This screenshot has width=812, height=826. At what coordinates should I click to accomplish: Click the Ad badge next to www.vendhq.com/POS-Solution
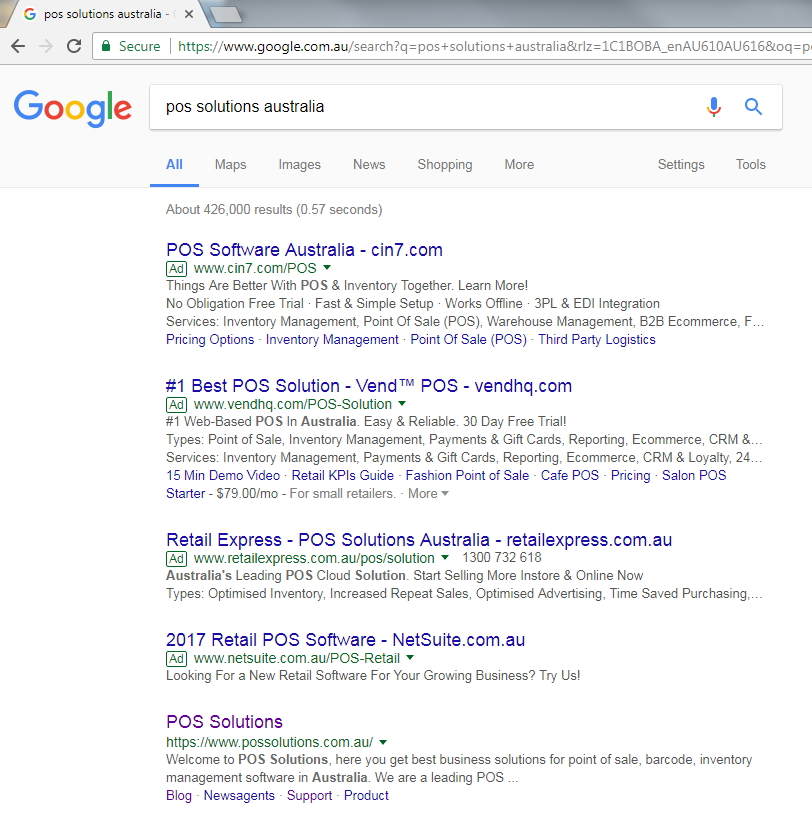coord(177,405)
